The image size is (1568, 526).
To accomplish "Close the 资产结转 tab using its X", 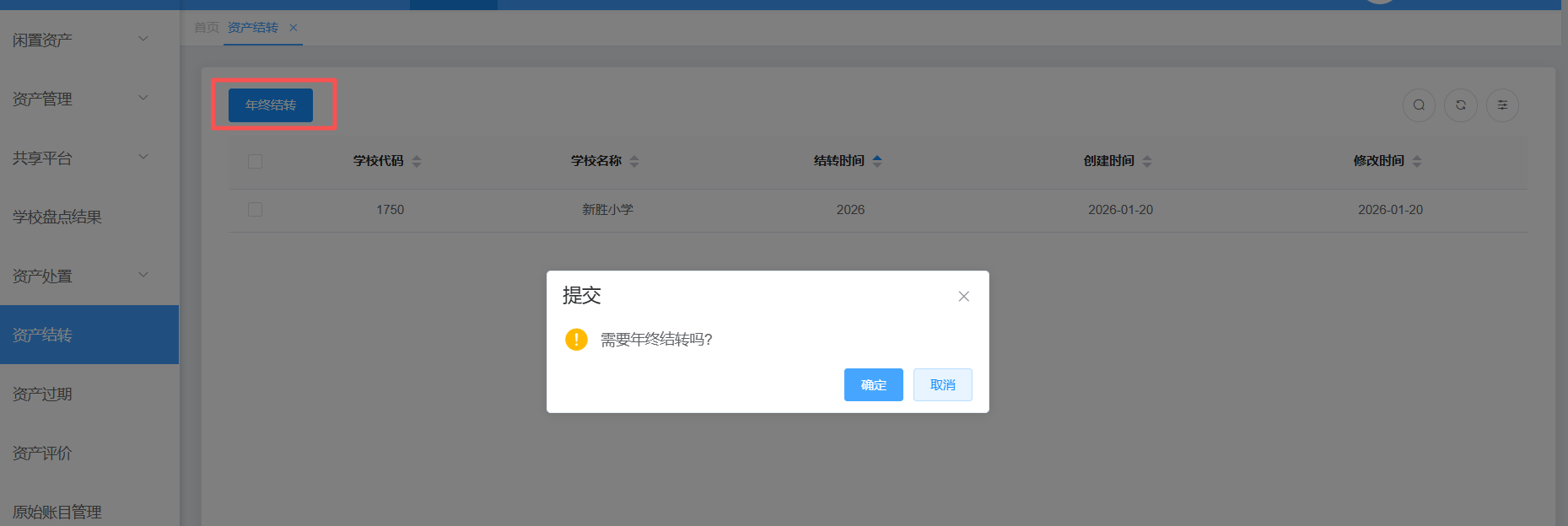I will [294, 28].
